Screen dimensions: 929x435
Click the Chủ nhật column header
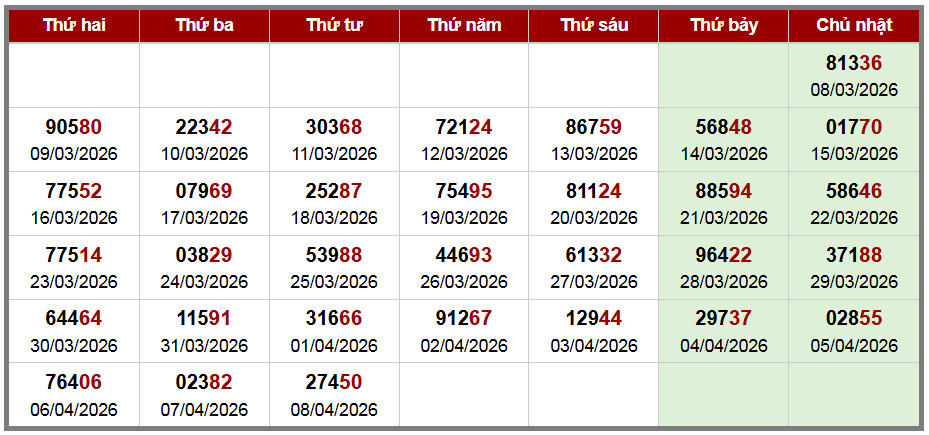tap(854, 26)
